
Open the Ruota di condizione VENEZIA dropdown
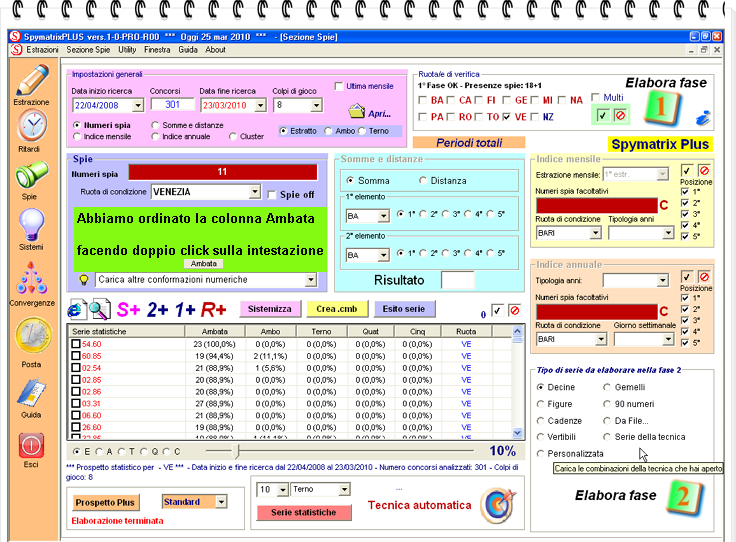pos(254,192)
